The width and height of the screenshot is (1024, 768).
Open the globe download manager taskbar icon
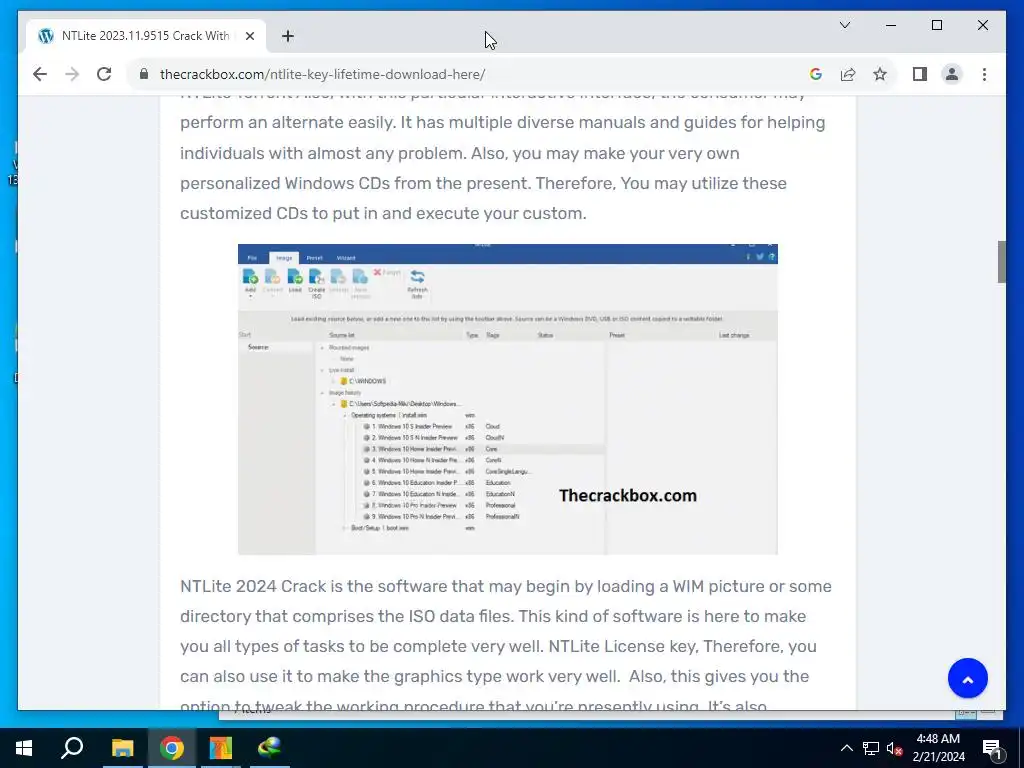269,748
